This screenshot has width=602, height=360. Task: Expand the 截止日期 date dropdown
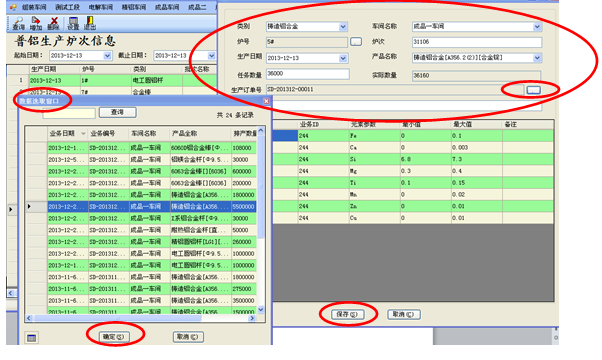(x=211, y=56)
